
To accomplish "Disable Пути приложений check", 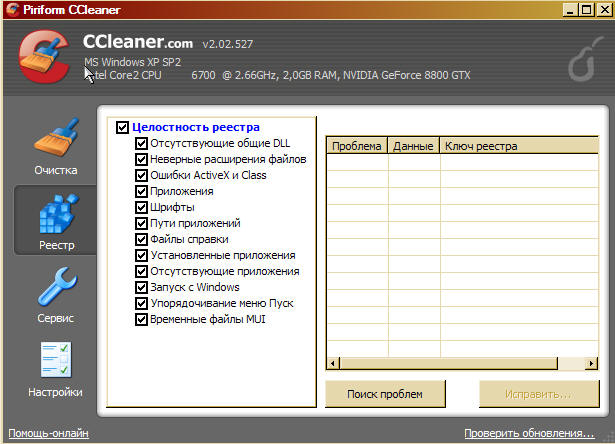I will click(141, 223).
